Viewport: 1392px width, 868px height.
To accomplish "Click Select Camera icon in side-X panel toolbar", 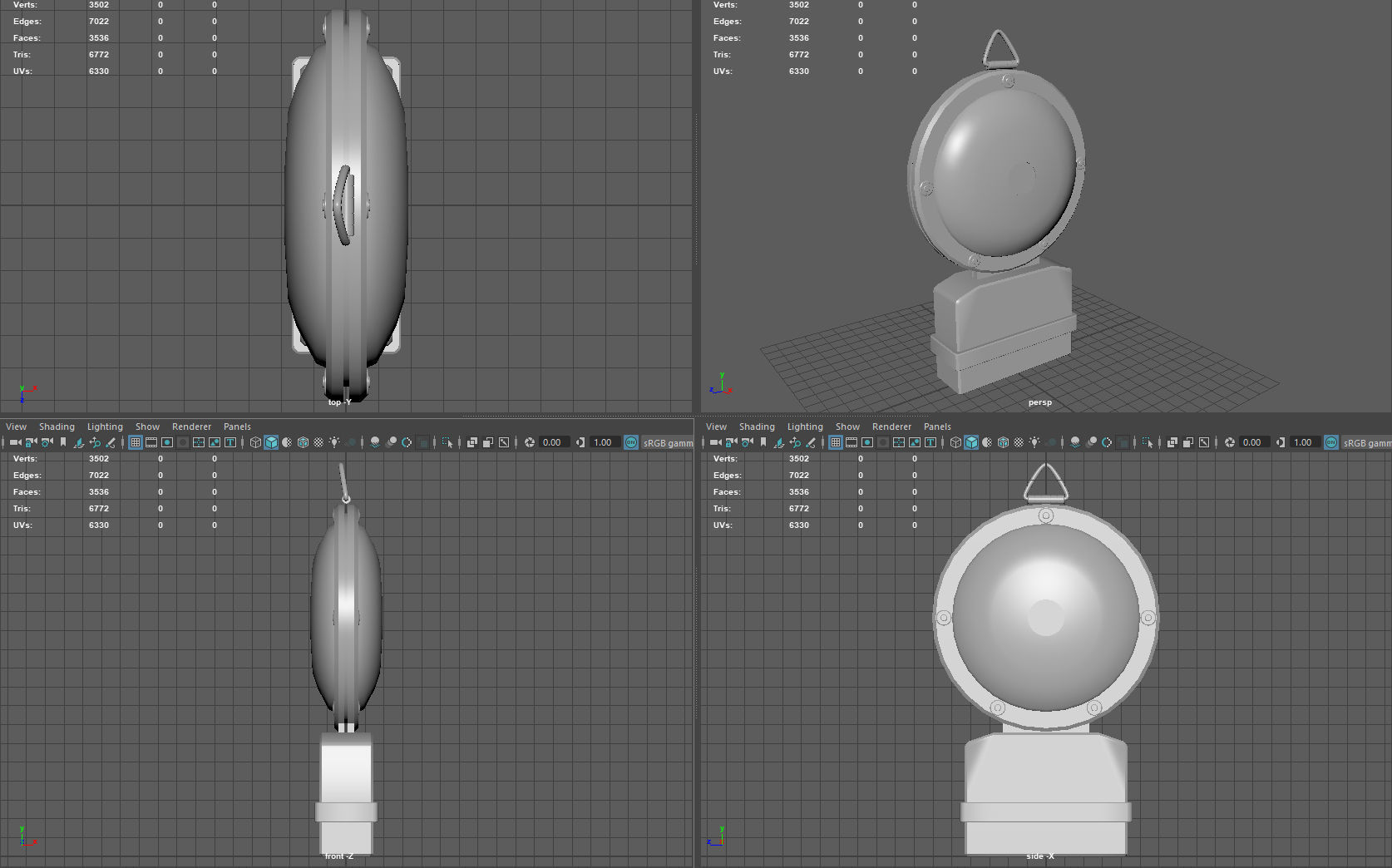I will [x=715, y=442].
